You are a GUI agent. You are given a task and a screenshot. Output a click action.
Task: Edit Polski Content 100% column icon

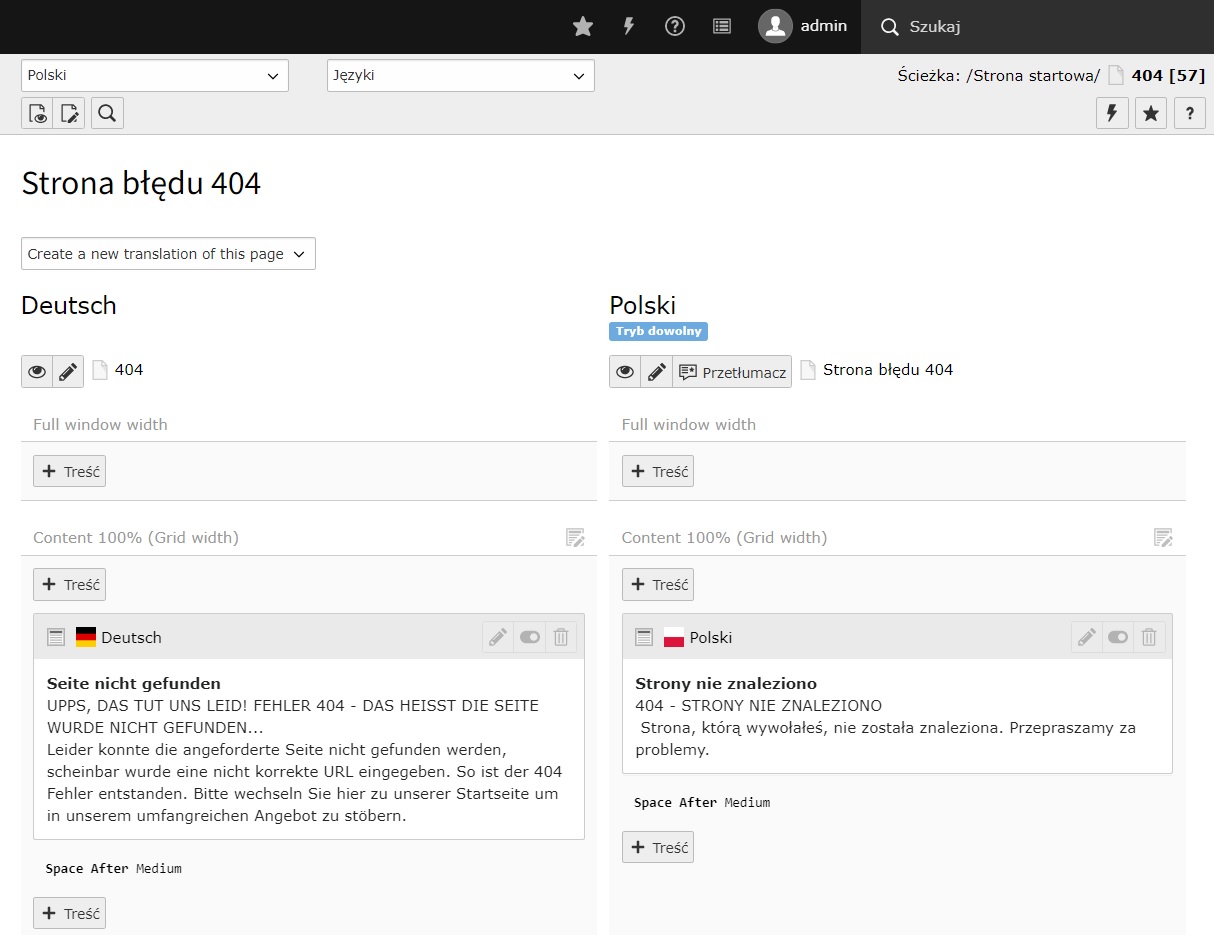pos(1163,538)
